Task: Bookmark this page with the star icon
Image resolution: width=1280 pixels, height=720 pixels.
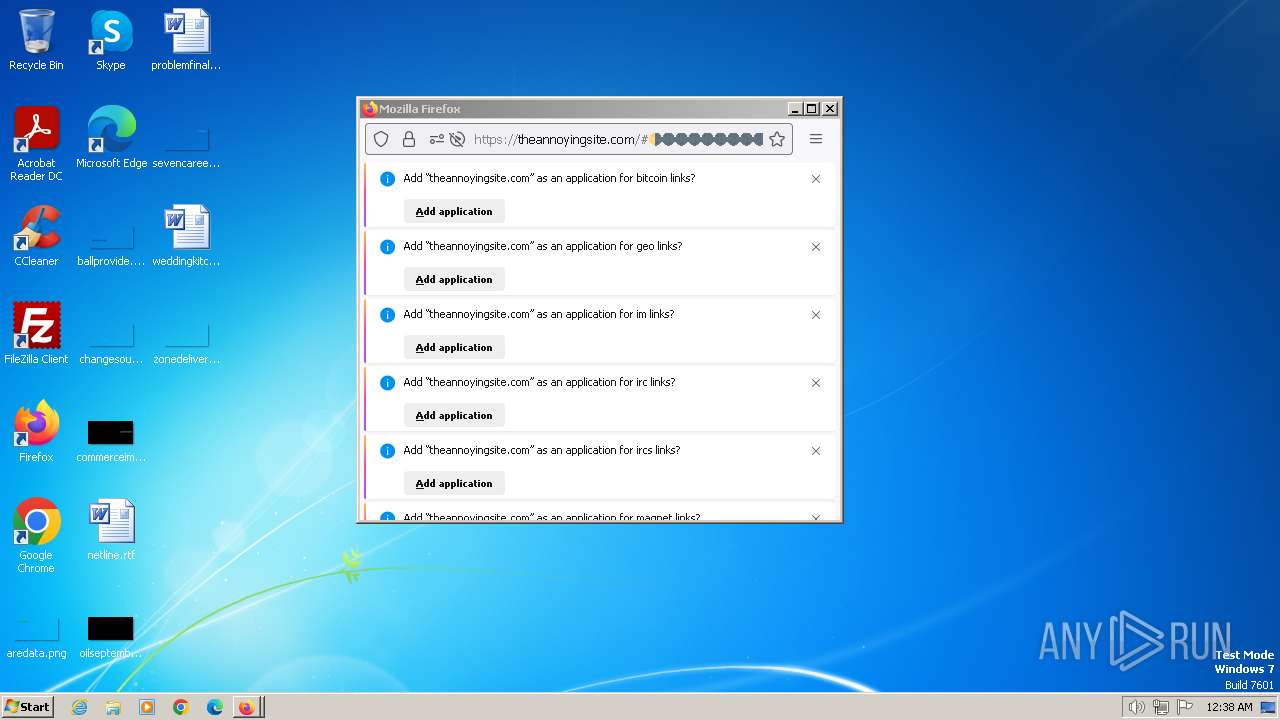Action: pyautogui.click(x=777, y=139)
